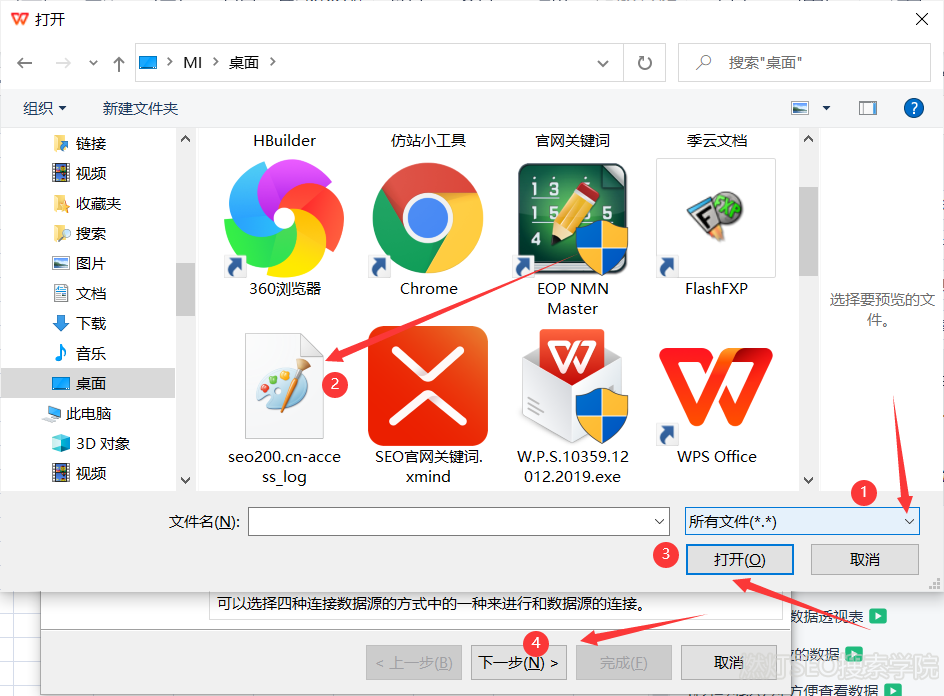Select the FlashFXP shortcut icon
This screenshot has height=696, width=944.
[716, 218]
